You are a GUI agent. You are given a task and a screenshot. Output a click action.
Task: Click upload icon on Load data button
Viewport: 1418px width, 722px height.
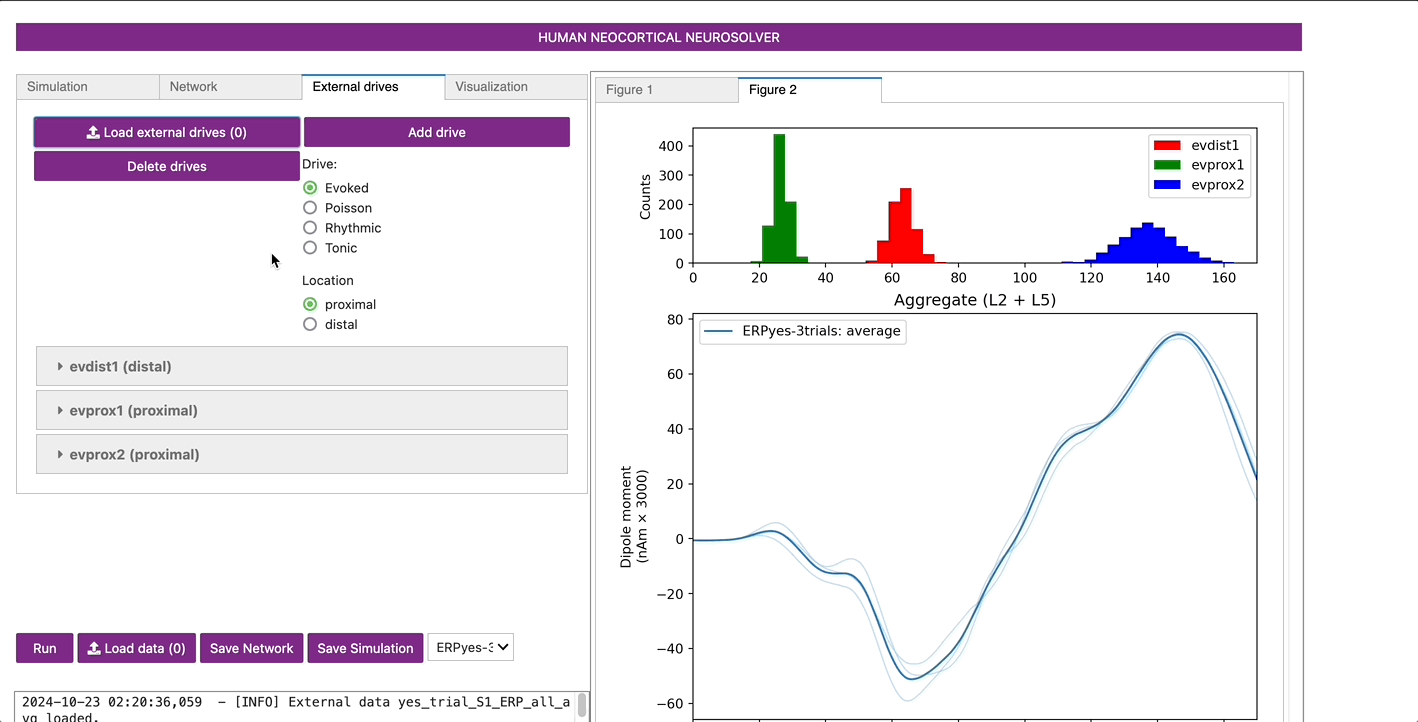pyautogui.click(x=93, y=648)
